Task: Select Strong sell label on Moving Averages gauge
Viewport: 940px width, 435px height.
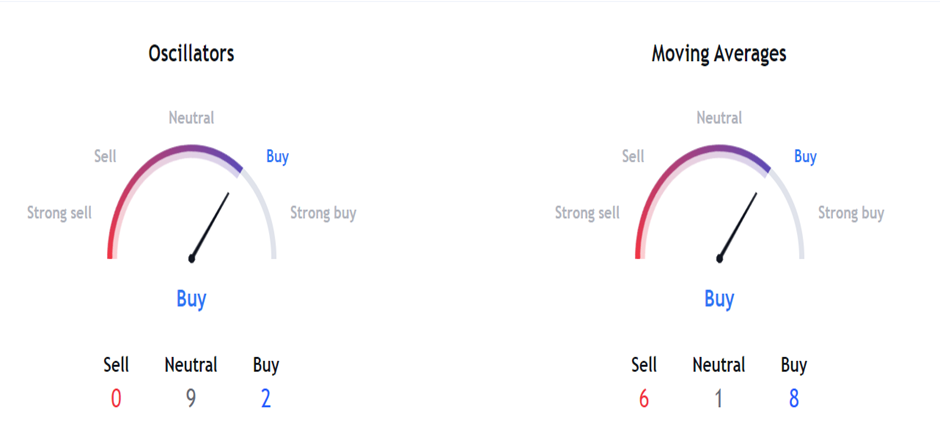Action: click(x=587, y=213)
